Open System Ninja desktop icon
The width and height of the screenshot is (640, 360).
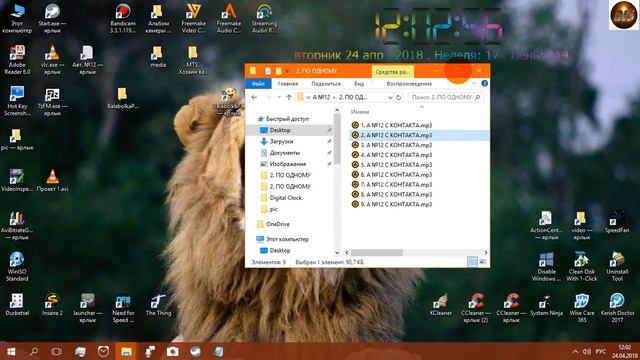[546, 304]
